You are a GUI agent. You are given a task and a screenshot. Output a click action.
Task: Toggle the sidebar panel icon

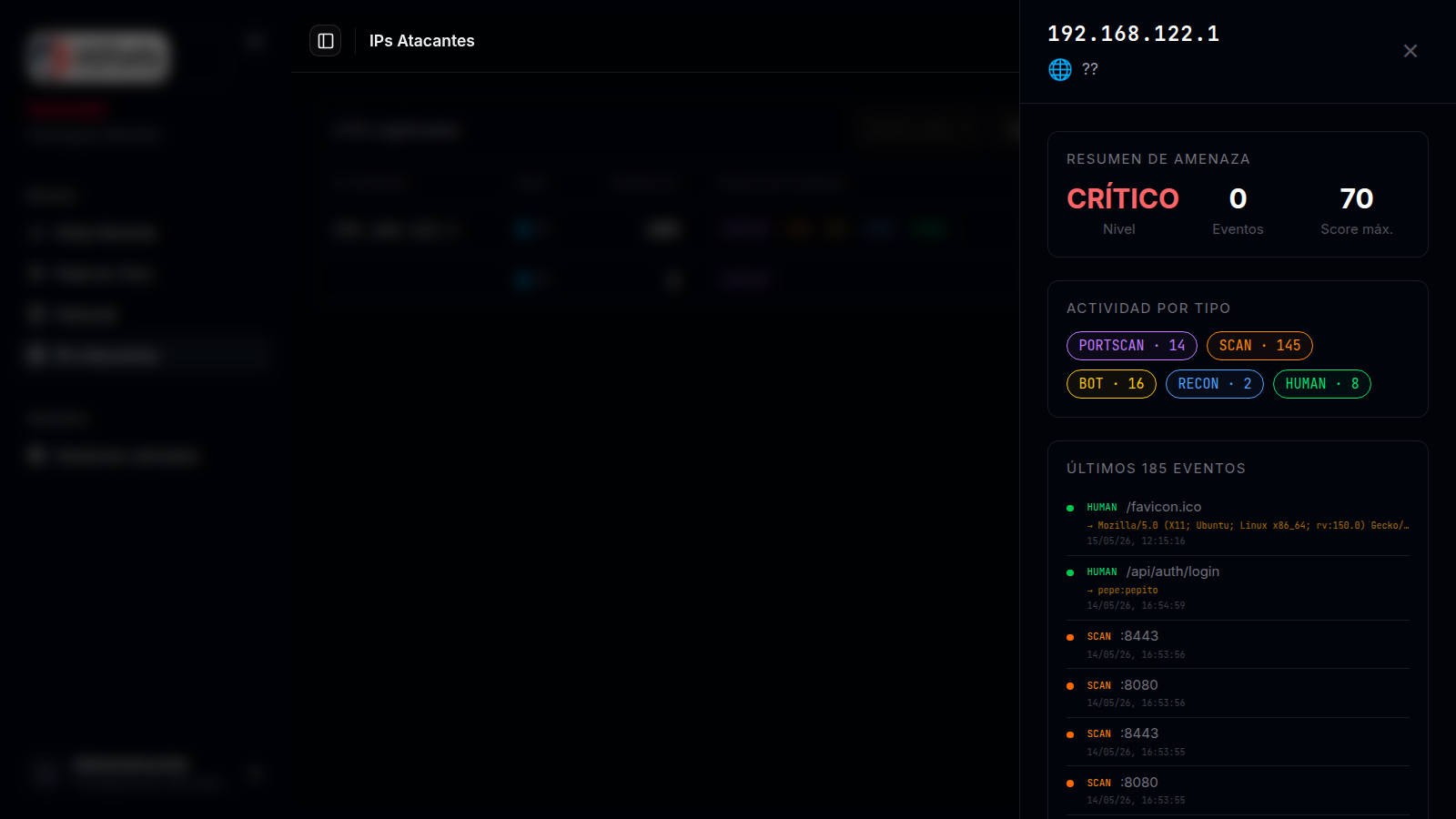(326, 41)
